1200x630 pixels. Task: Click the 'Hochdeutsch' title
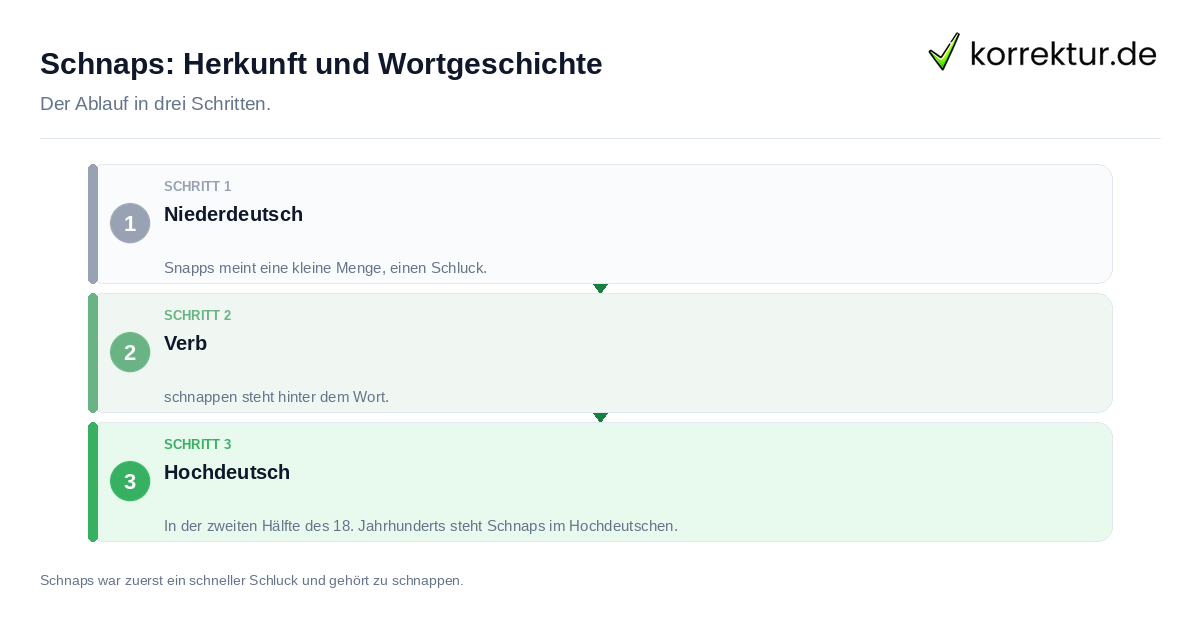click(x=227, y=472)
